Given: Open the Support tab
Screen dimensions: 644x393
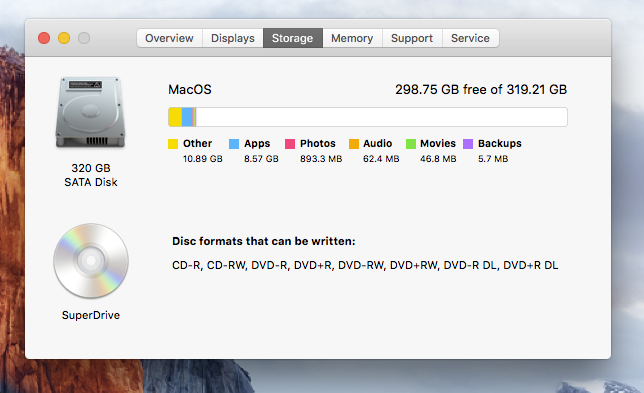Looking at the screenshot, I should coord(412,38).
